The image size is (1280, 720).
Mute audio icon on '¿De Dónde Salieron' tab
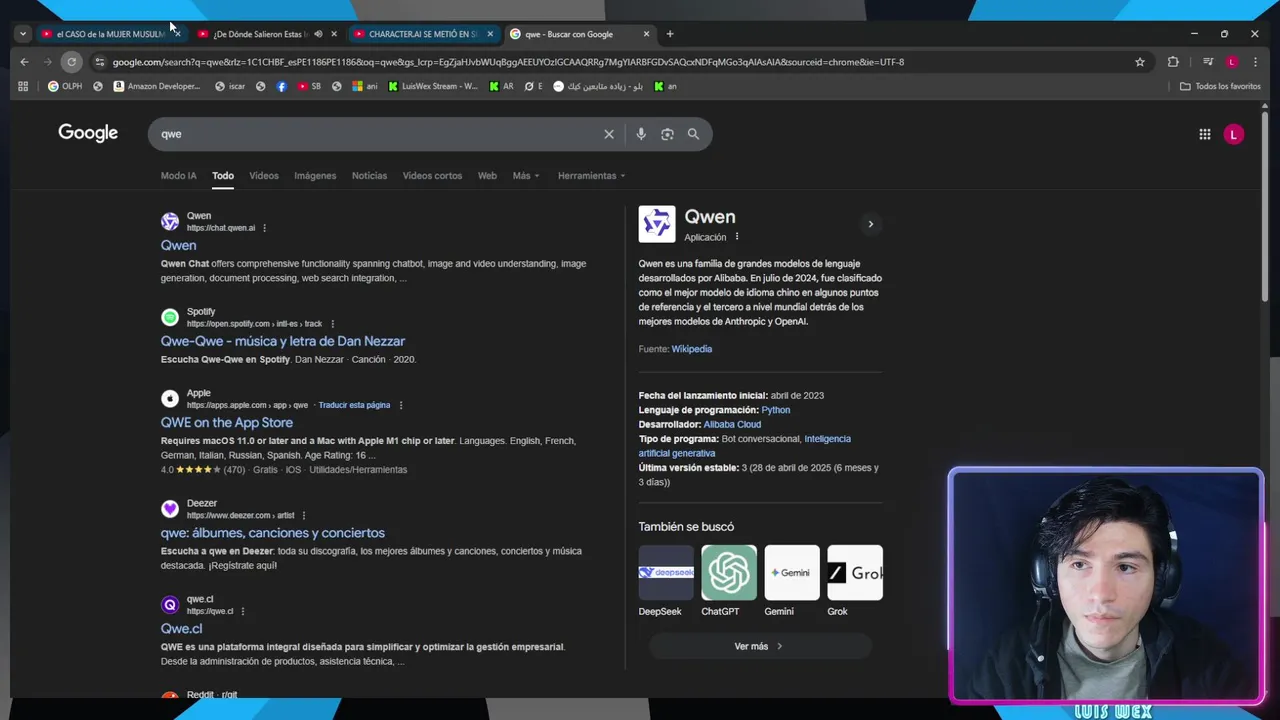318,34
